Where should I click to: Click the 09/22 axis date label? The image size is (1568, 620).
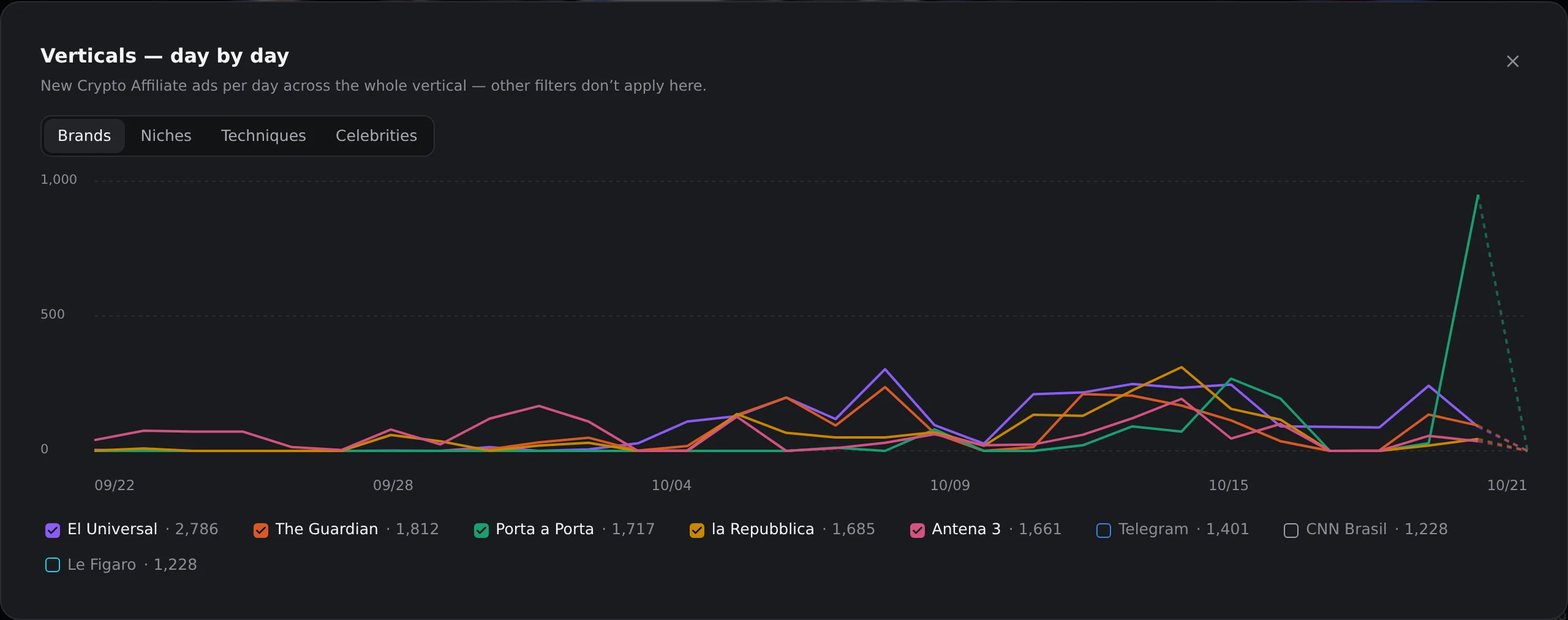click(x=115, y=485)
